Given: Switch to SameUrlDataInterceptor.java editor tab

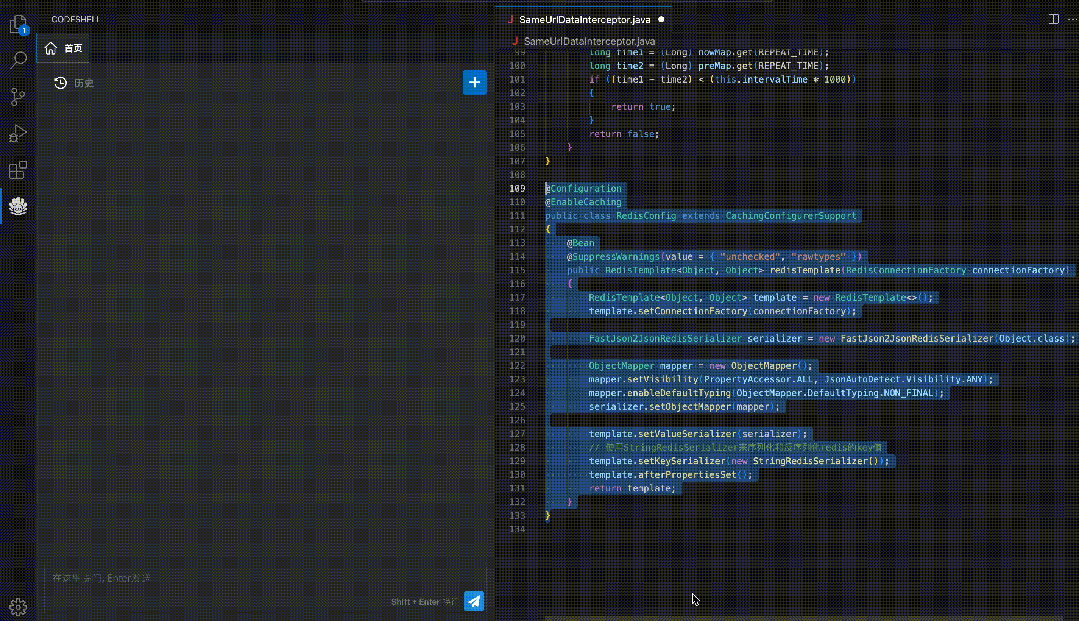Looking at the screenshot, I should click(x=584, y=20).
